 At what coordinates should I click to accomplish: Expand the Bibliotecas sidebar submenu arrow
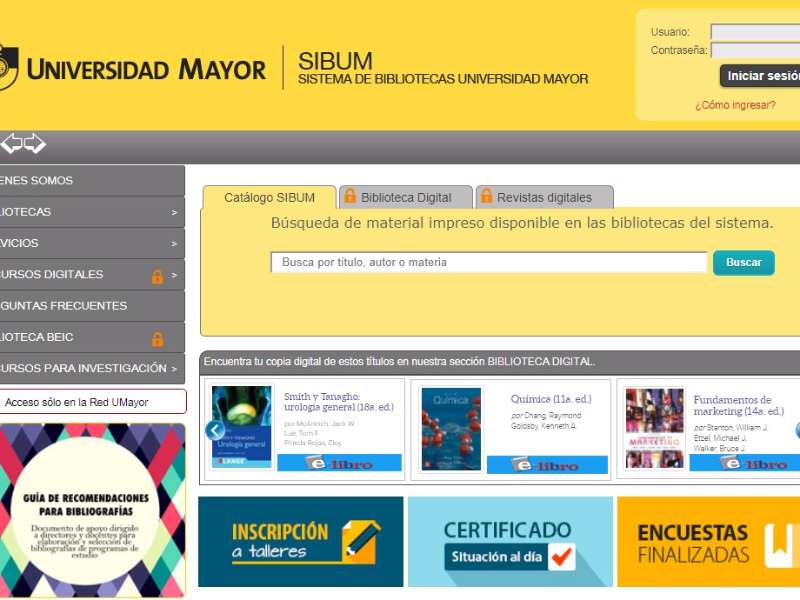pos(174,212)
